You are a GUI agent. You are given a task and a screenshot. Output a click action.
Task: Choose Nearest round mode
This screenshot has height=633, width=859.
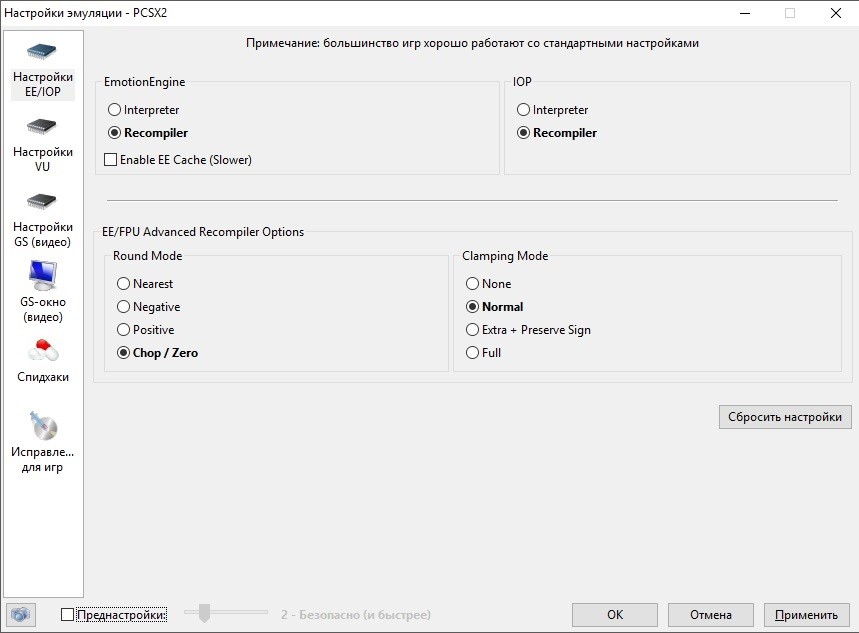124,284
